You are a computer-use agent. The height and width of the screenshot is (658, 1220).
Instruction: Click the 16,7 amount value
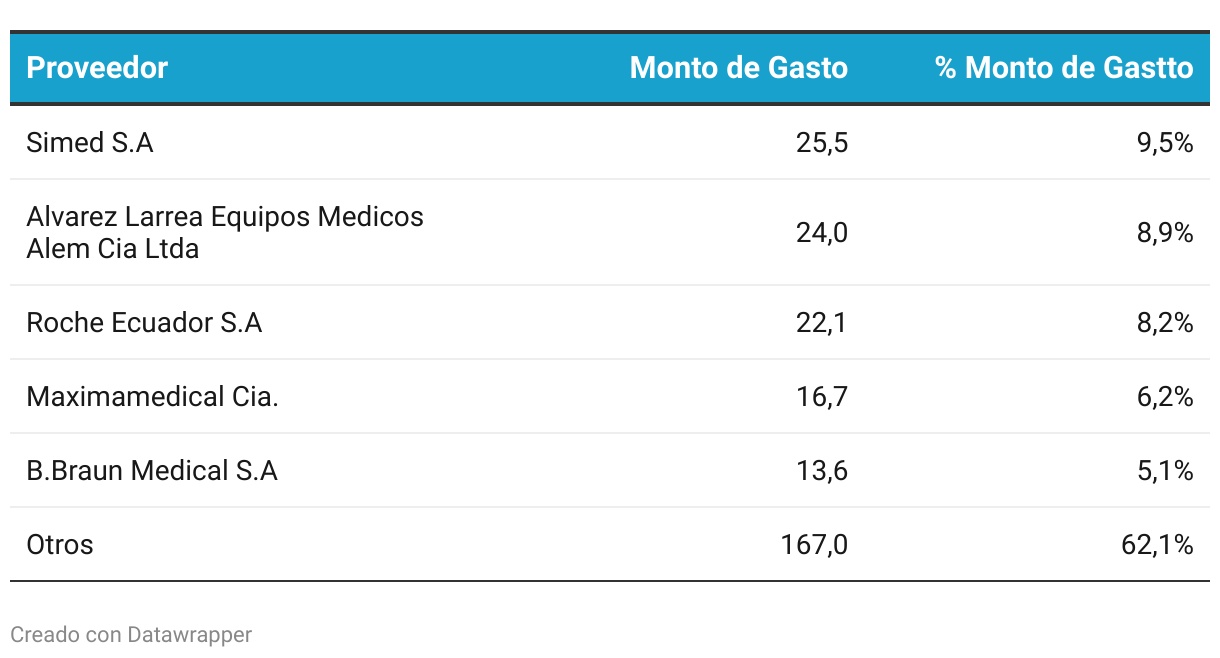(x=822, y=397)
